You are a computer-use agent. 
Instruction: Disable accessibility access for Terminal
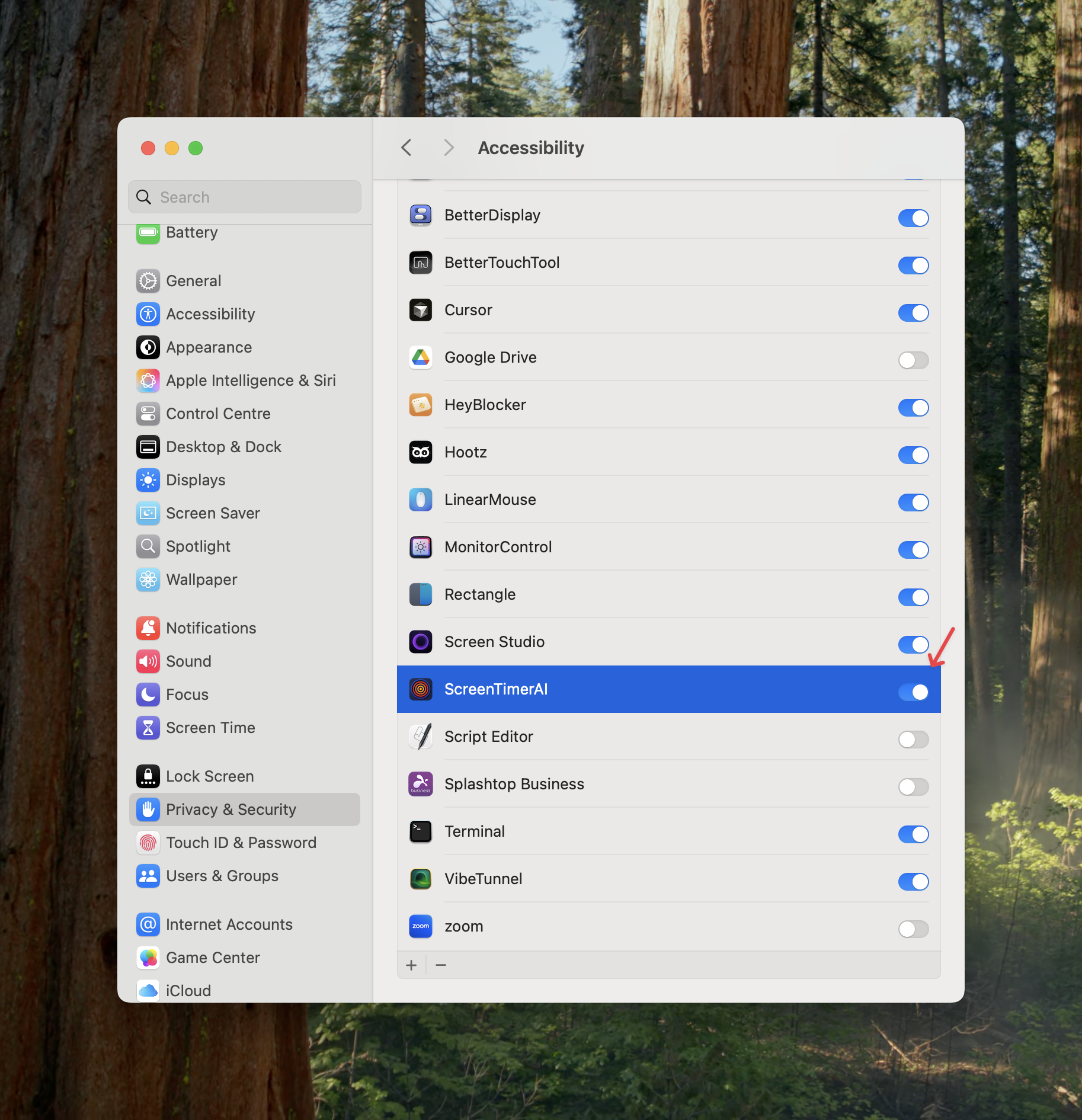[913, 834]
